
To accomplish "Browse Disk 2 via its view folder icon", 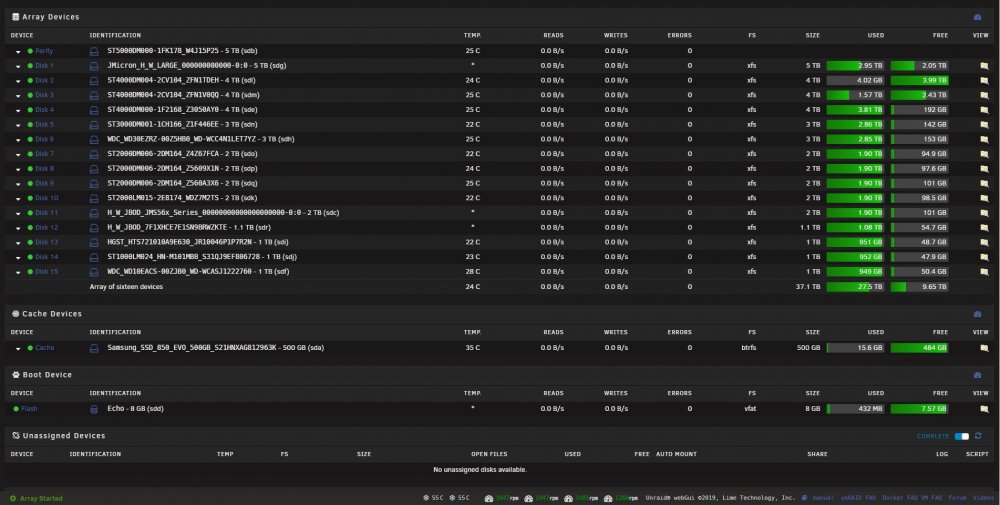I will pos(984,80).
